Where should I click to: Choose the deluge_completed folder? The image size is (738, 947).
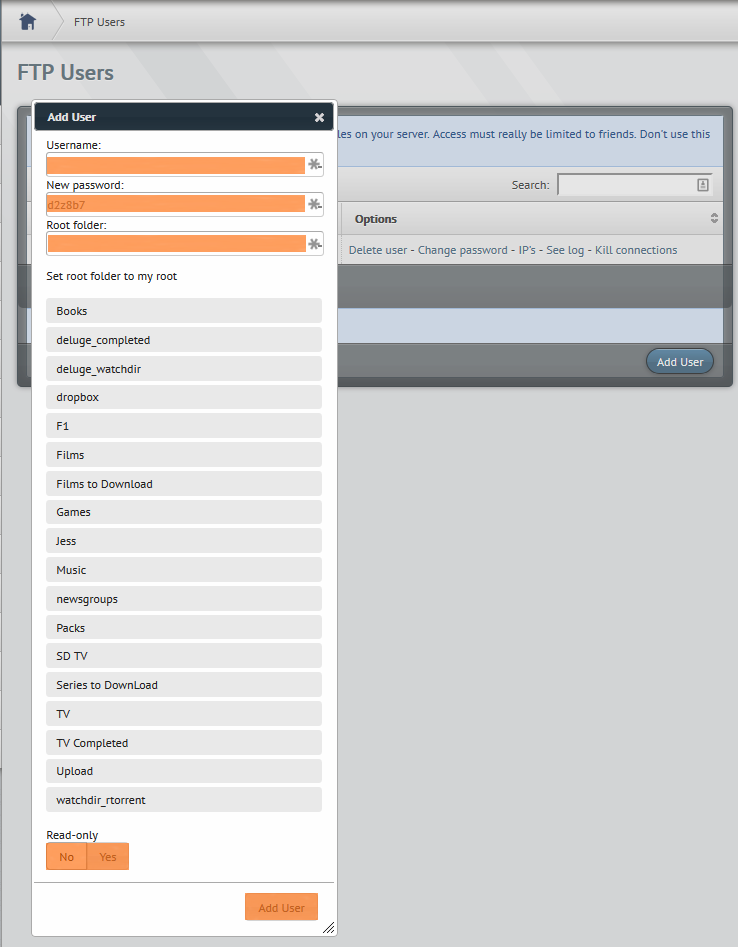184,340
